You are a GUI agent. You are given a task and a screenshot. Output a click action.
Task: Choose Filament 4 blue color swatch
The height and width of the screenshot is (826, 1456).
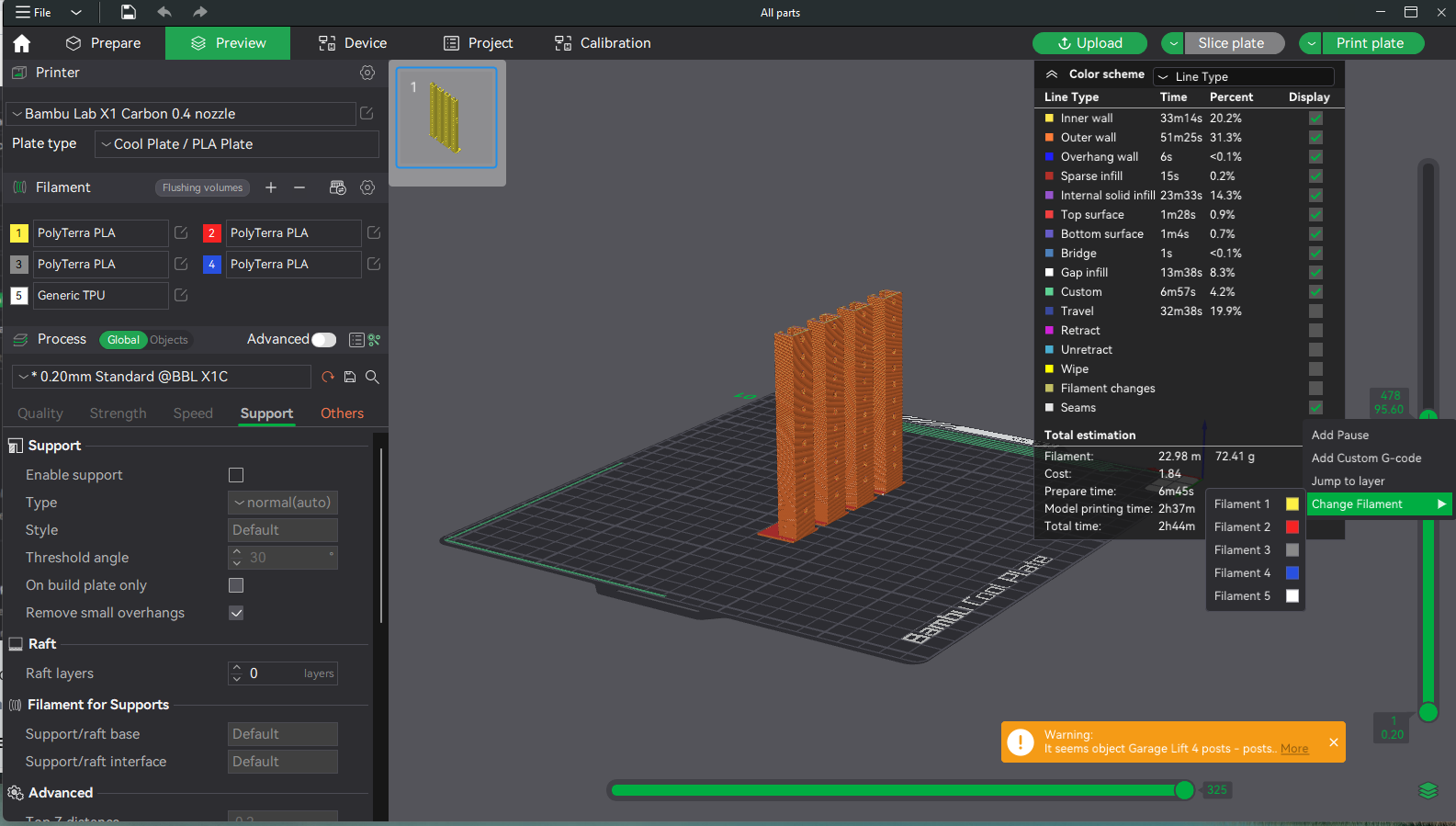(1292, 573)
